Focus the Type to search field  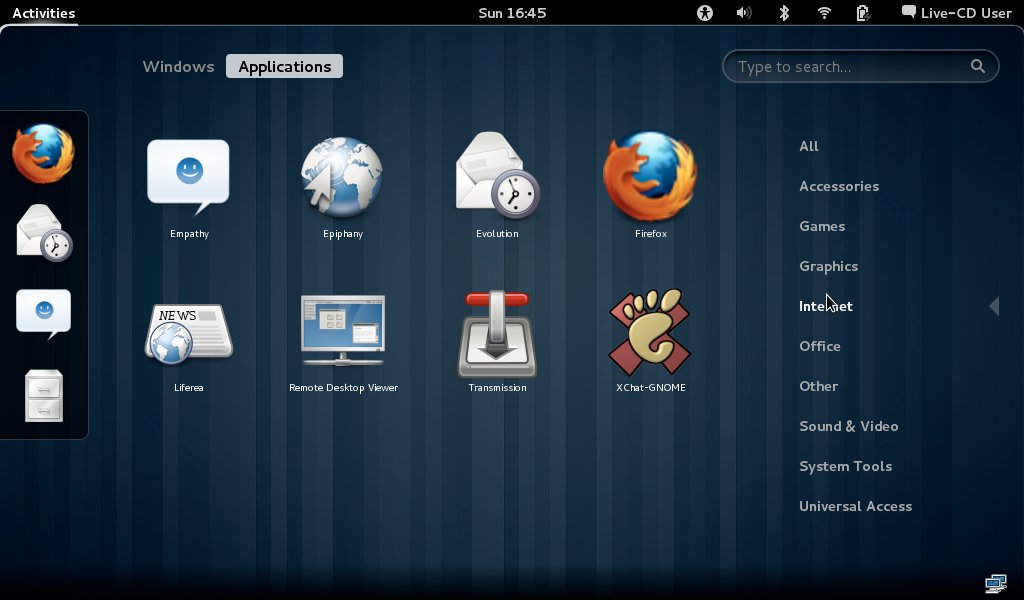point(850,67)
